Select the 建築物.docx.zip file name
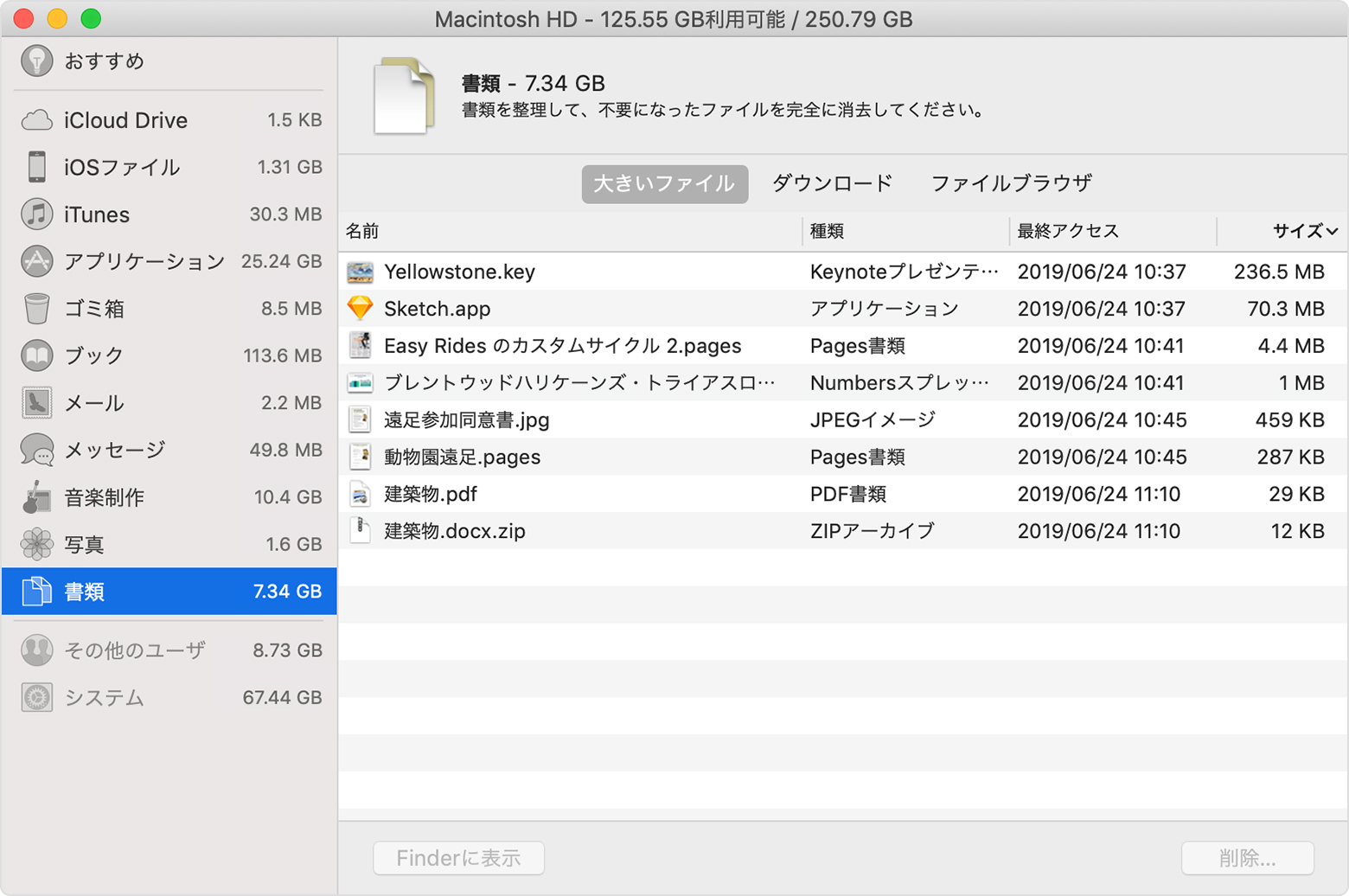Screen dimensions: 1349x896 (454, 531)
